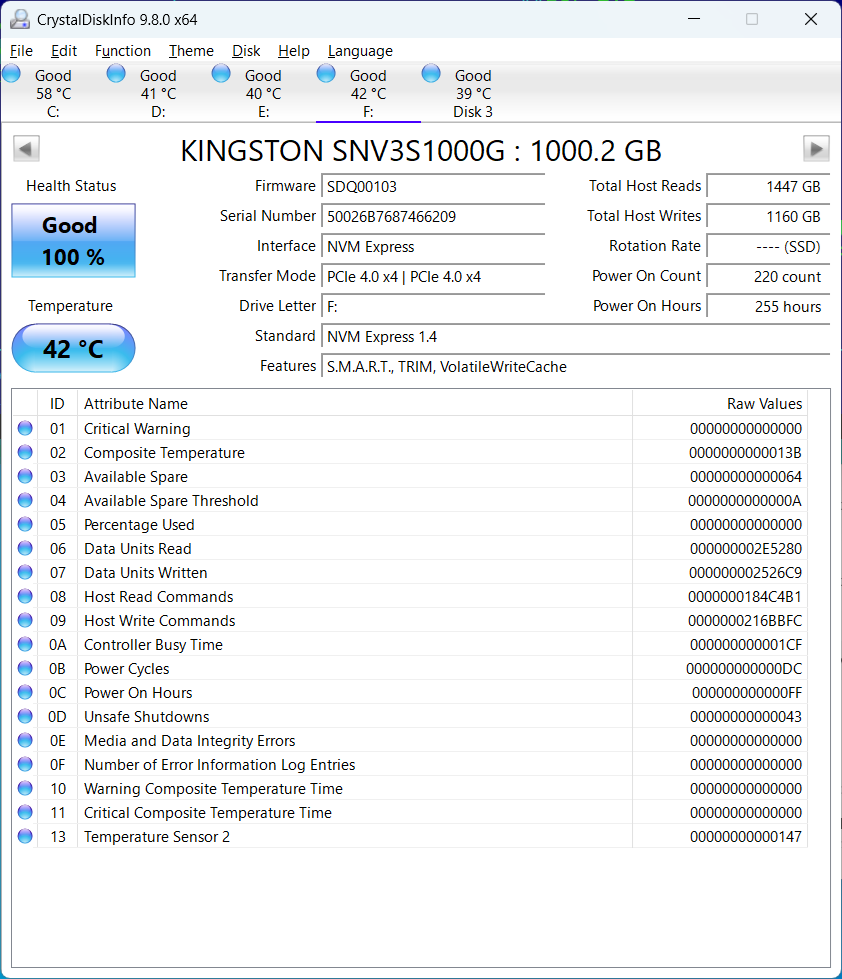The image size is (842, 979).
Task: Select the D: drive tab
Action: point(158,93)
